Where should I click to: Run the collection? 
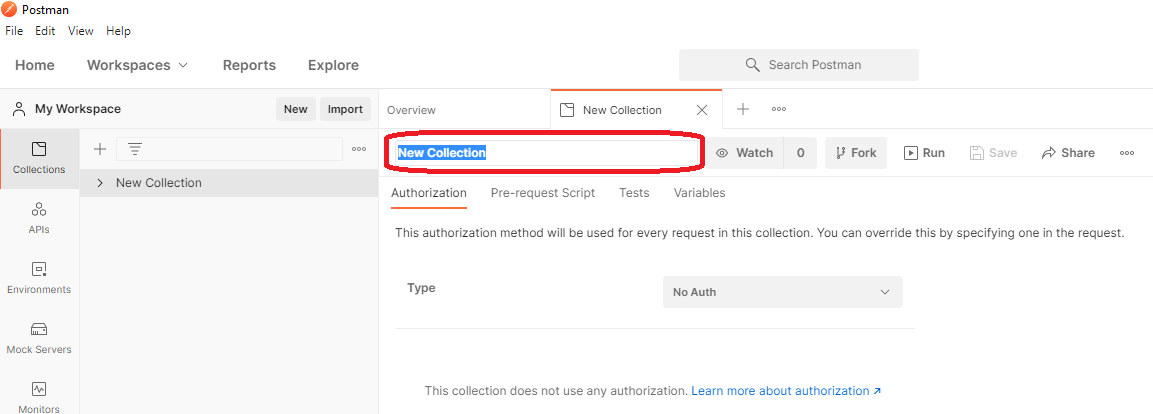[924, 153]
